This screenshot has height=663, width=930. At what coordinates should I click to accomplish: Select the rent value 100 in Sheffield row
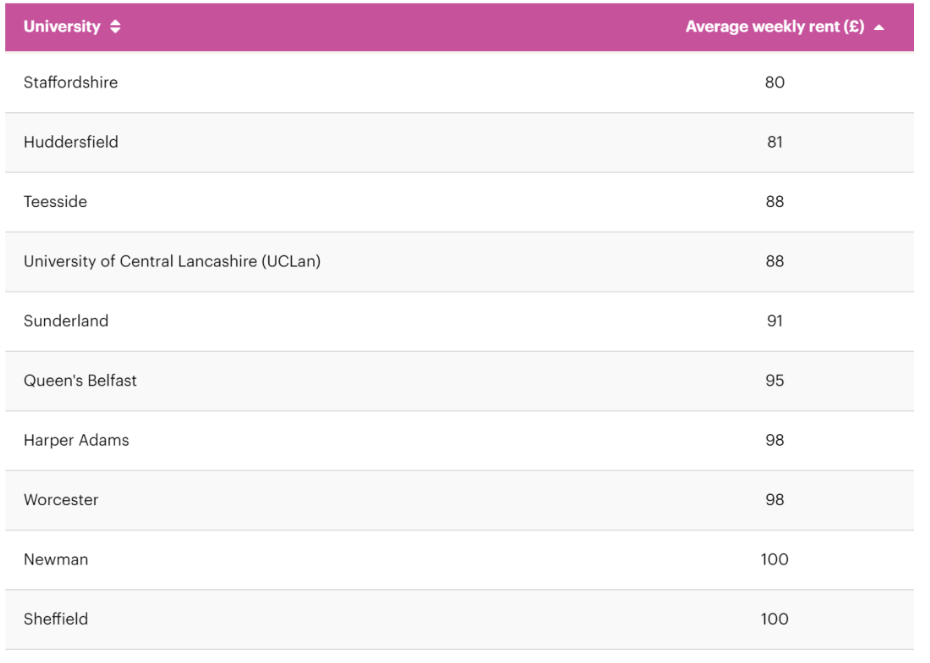coord(774,619)
